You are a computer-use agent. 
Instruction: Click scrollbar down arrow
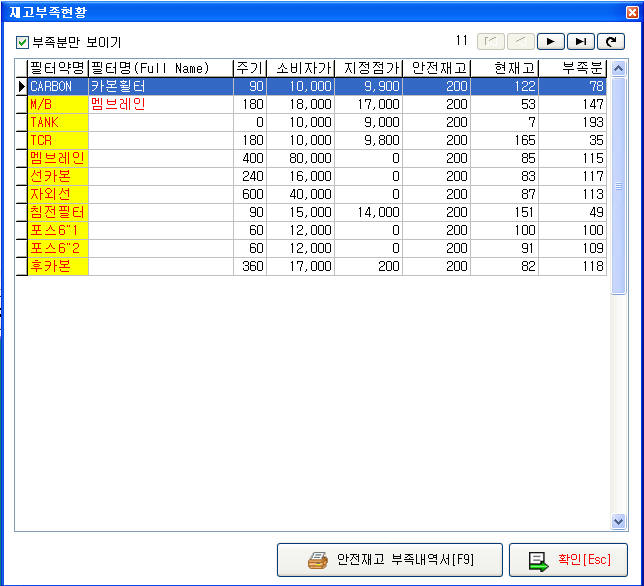point(618,522)
